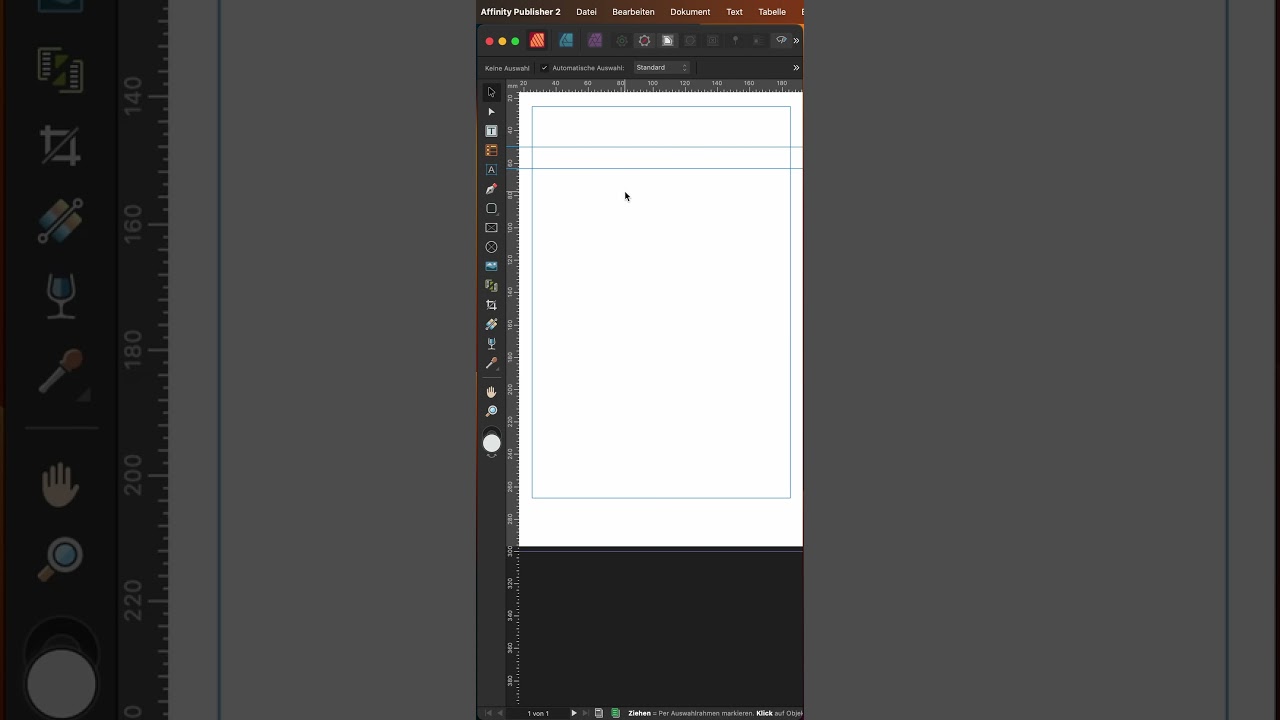
Task: Select the Place Image tool
Action: [x=491, y=266]
